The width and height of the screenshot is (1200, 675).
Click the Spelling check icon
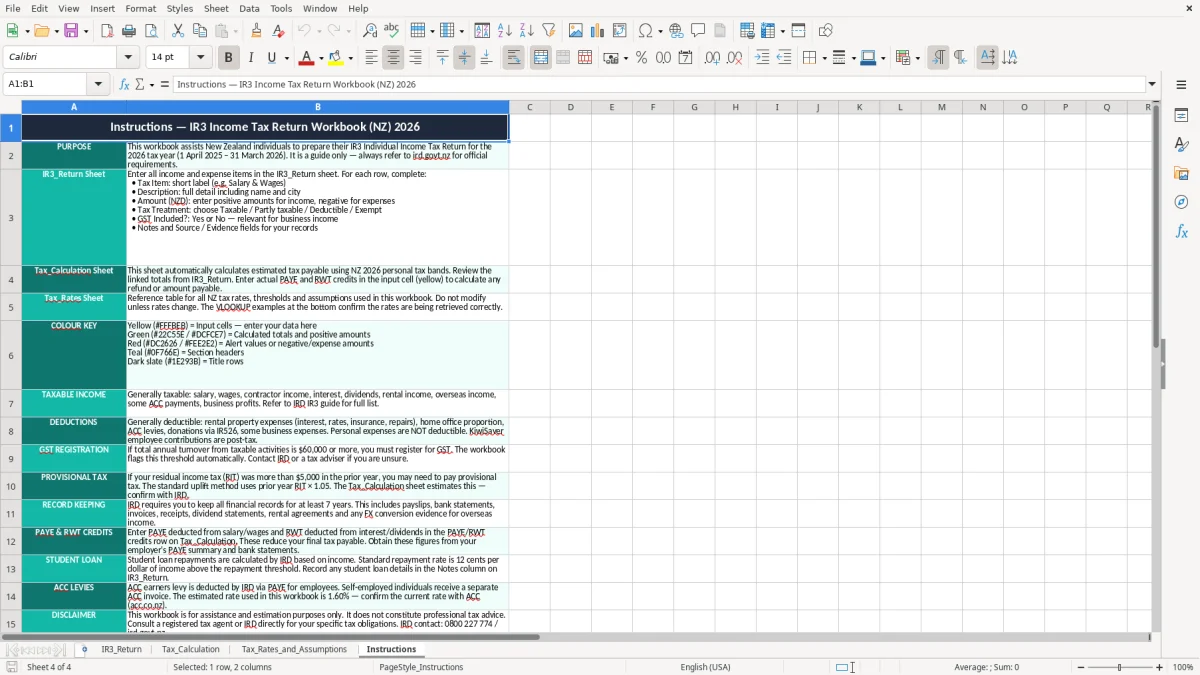coord(392,31)
